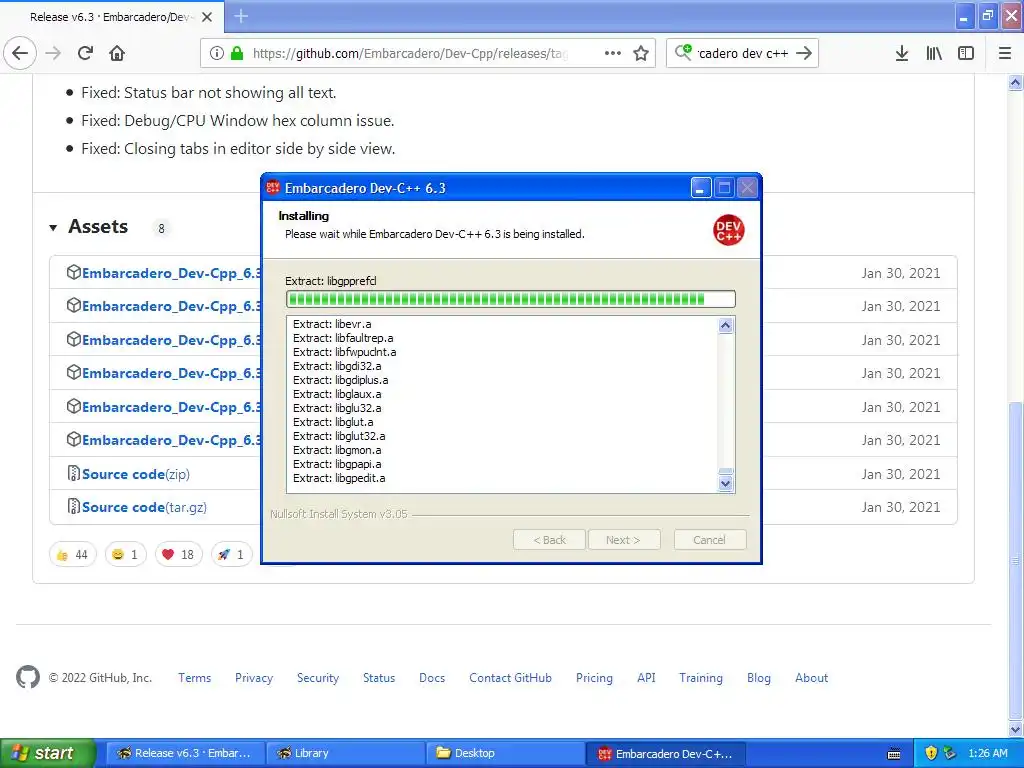
Task: Collapse the Assets section triangle
Action: pos(53,228)
